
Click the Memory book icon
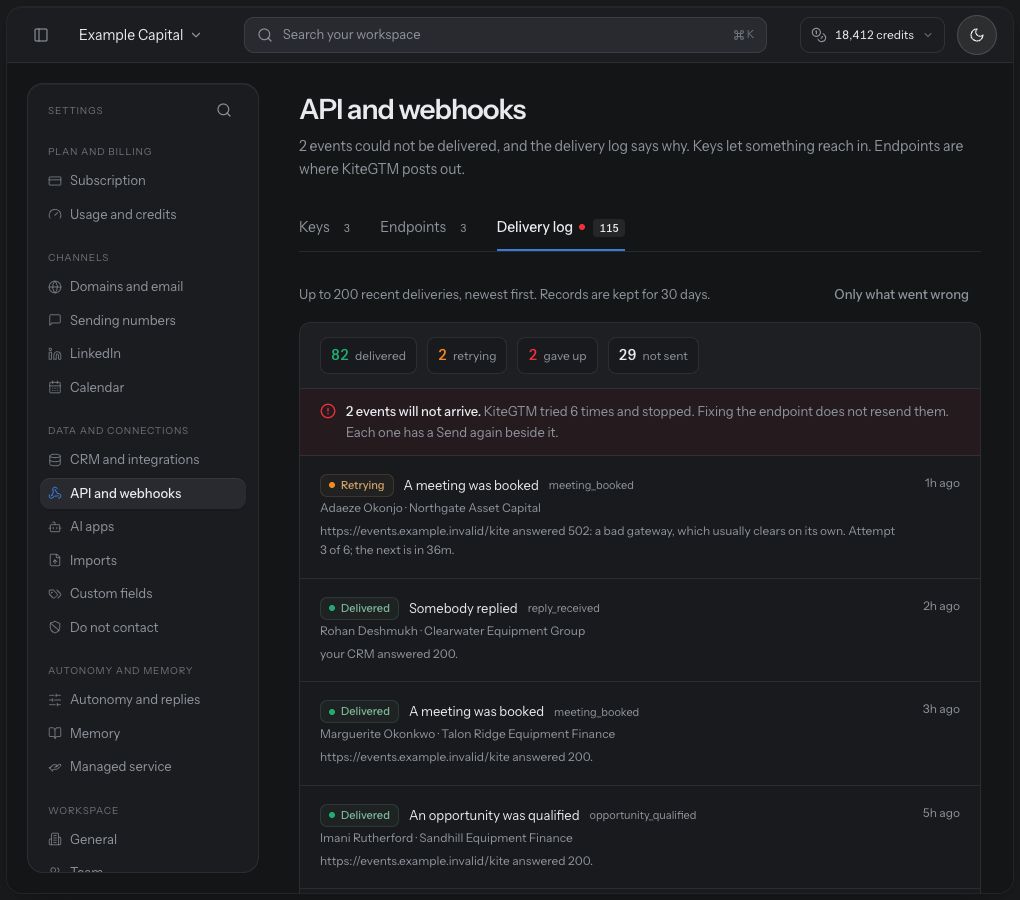pyautogui.click(x=55, y=734)
